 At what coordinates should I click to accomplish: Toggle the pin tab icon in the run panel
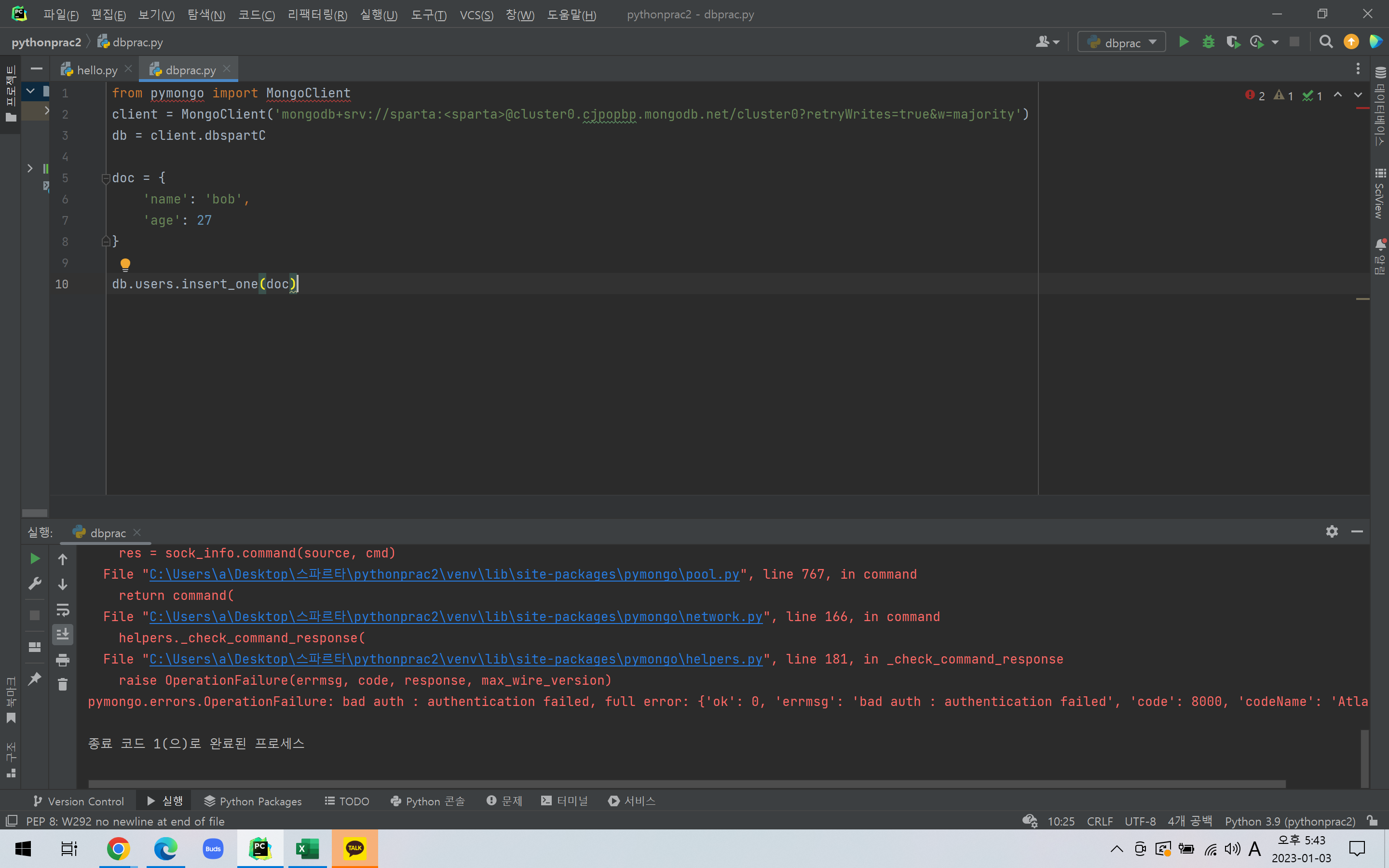[x=34, y=678]
